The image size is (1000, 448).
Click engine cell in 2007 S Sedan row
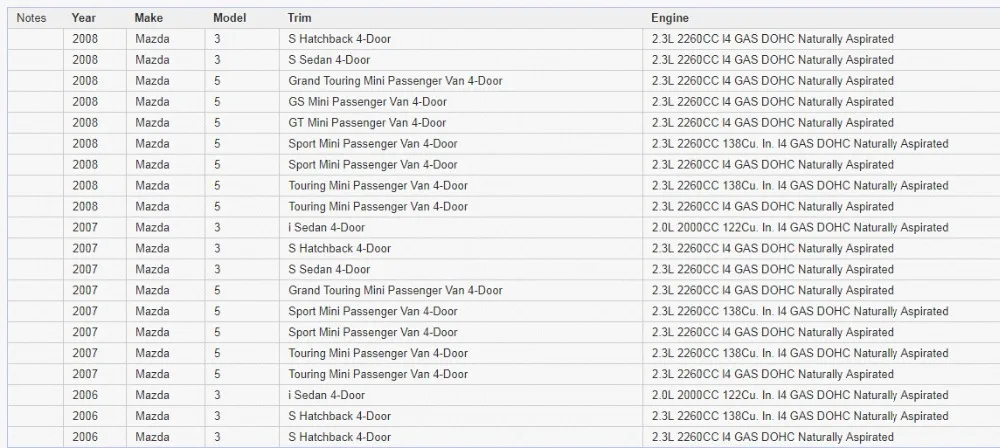click(821, 269)
